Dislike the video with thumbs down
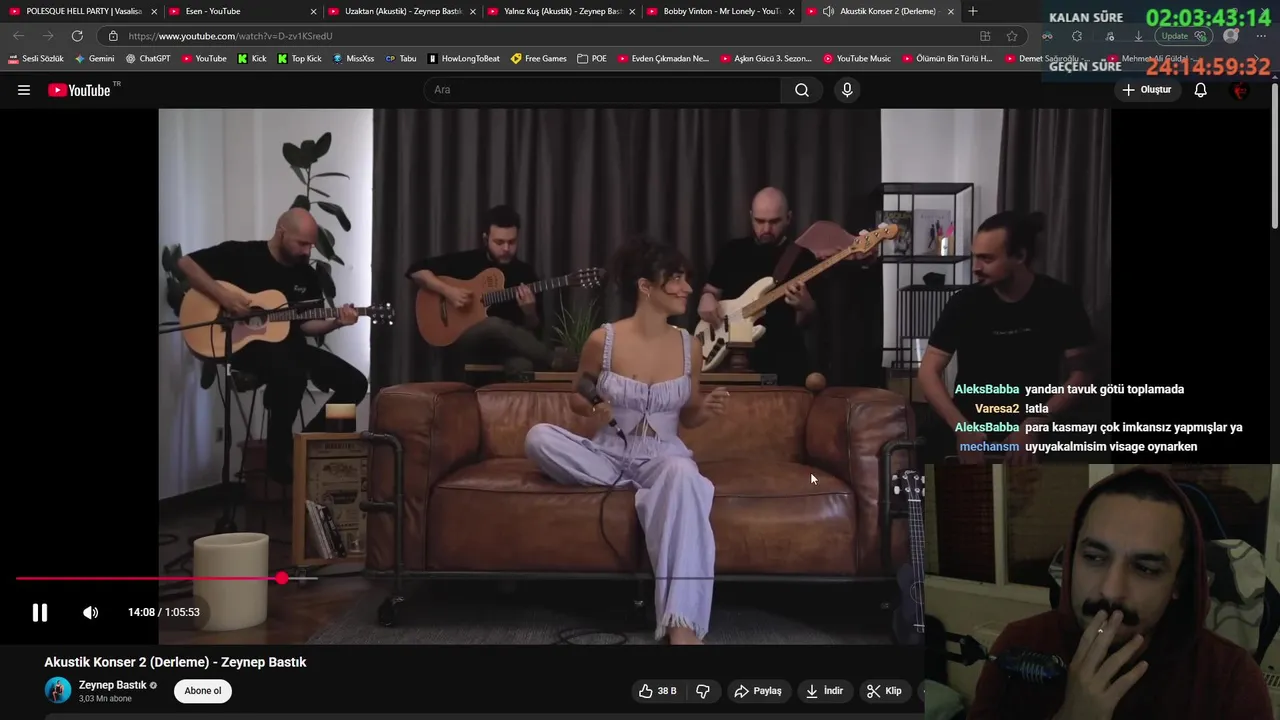 click(703, 691)
